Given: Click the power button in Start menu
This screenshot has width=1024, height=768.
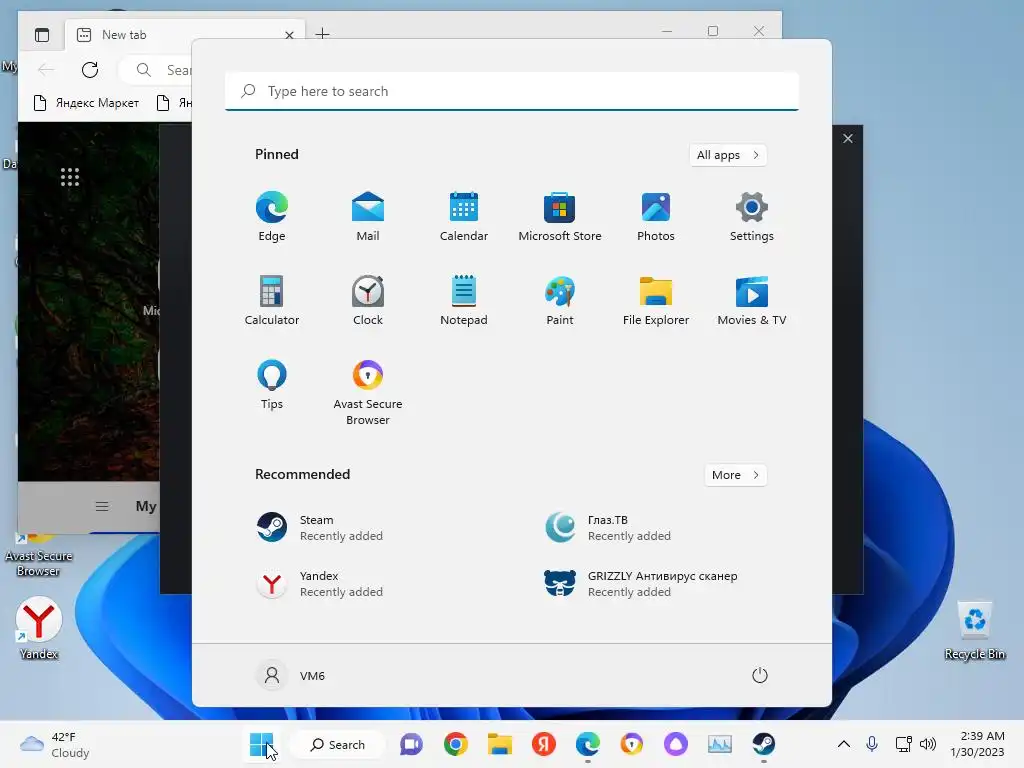Looking at the screenshot, I should (x=760, y=675).
